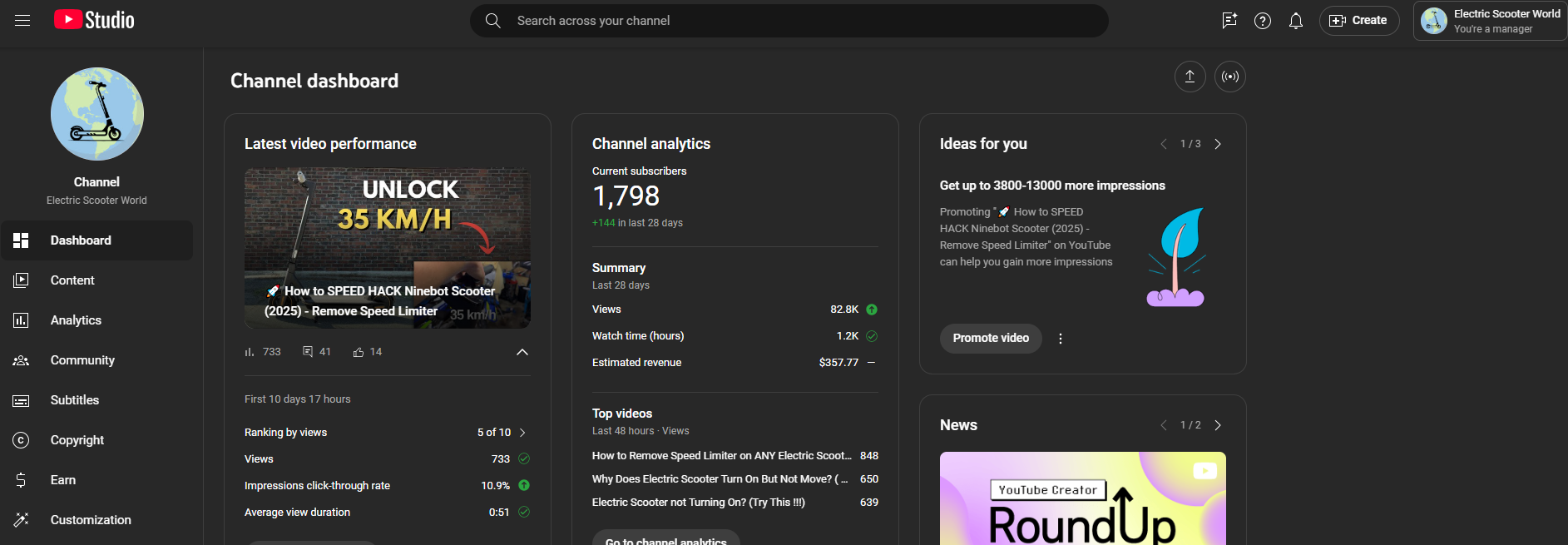
Task: Click the 'Search across your channel' field
Action: pos(789,21)
